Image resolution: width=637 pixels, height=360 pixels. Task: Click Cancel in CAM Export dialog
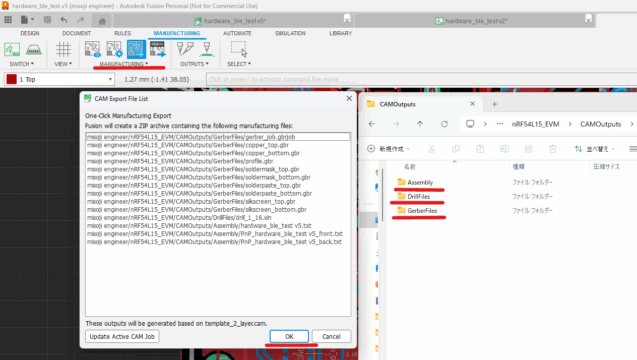(x=331, y=336)
